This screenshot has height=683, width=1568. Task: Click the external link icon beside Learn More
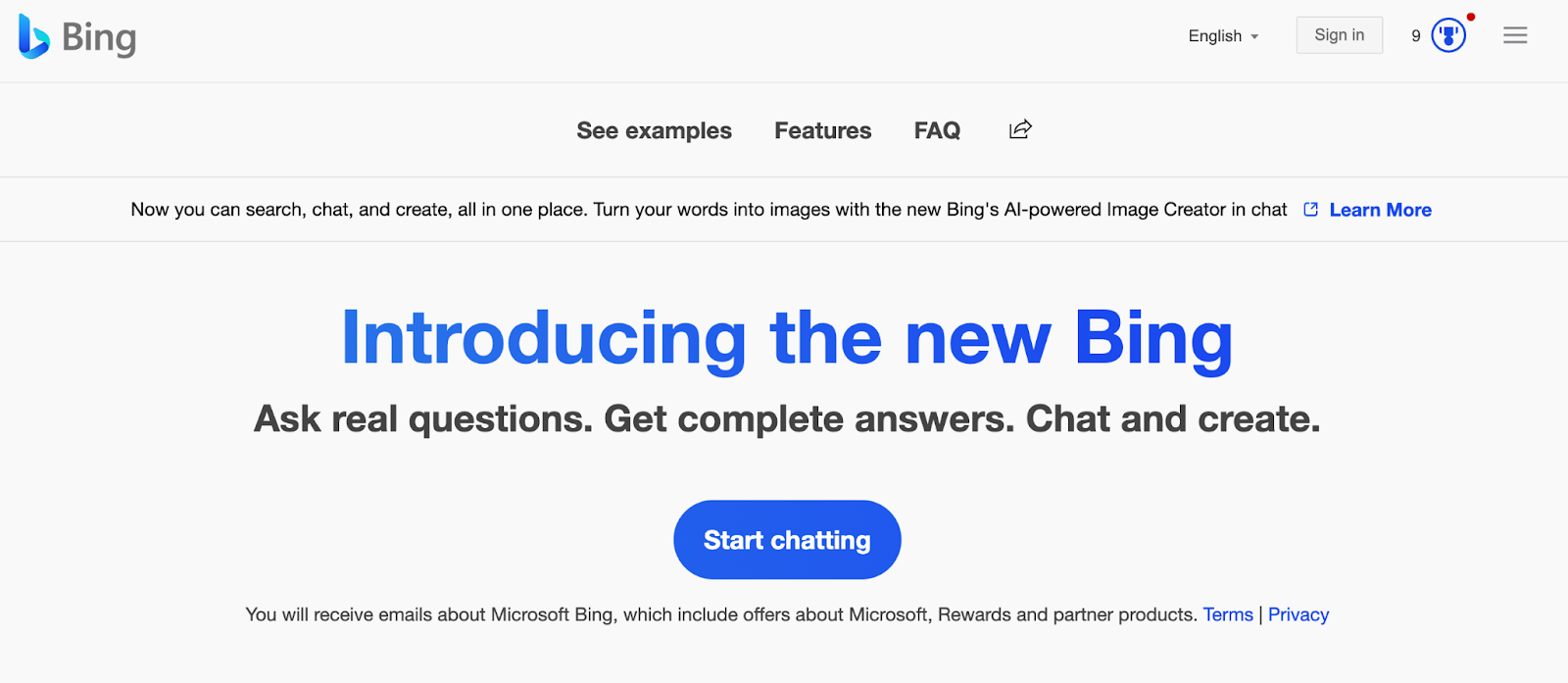pos(1310,210)
